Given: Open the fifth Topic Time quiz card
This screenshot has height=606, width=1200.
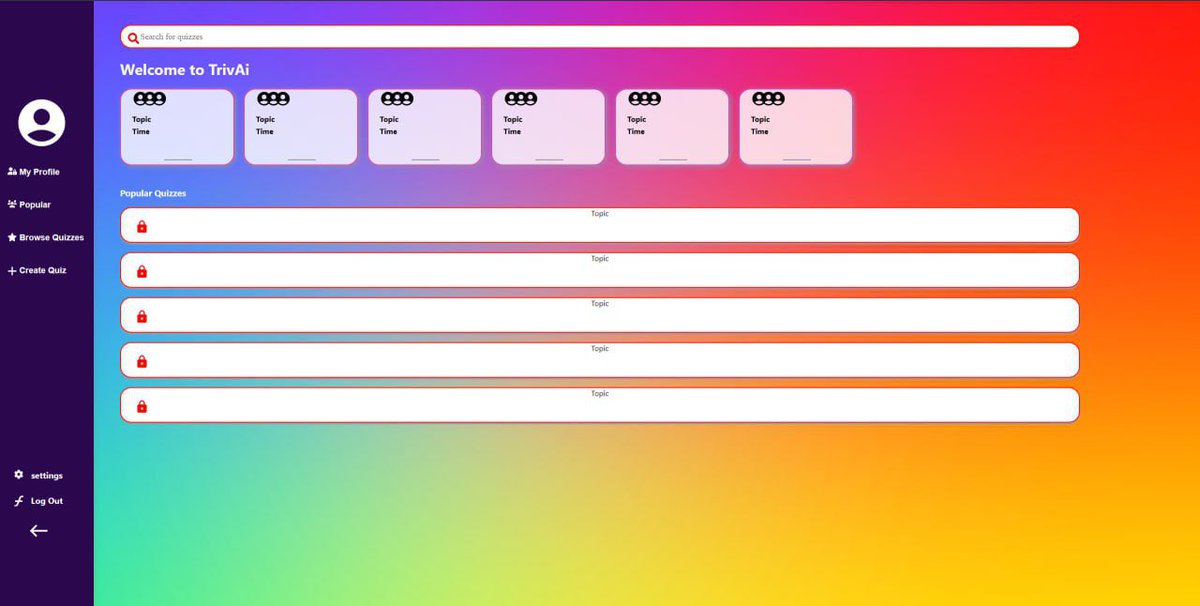Looking at the screenshot, I should 672,127.
